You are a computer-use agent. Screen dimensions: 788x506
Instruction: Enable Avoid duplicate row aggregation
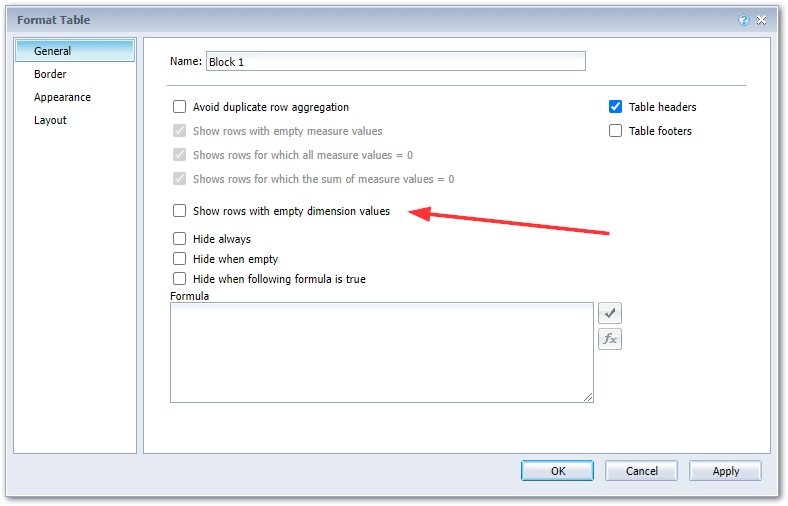[180, 107]
